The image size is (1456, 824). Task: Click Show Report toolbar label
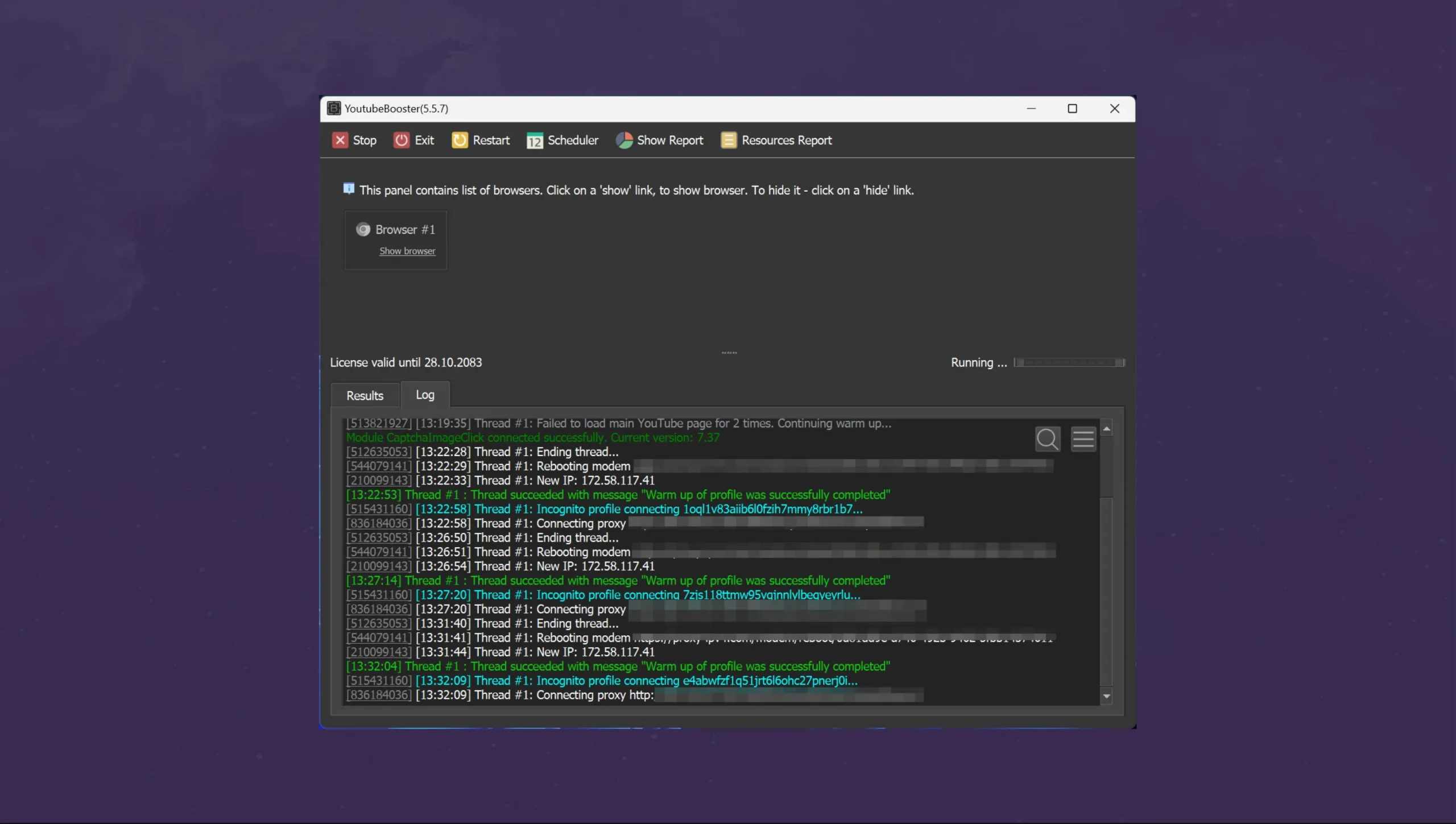point(670,140)
